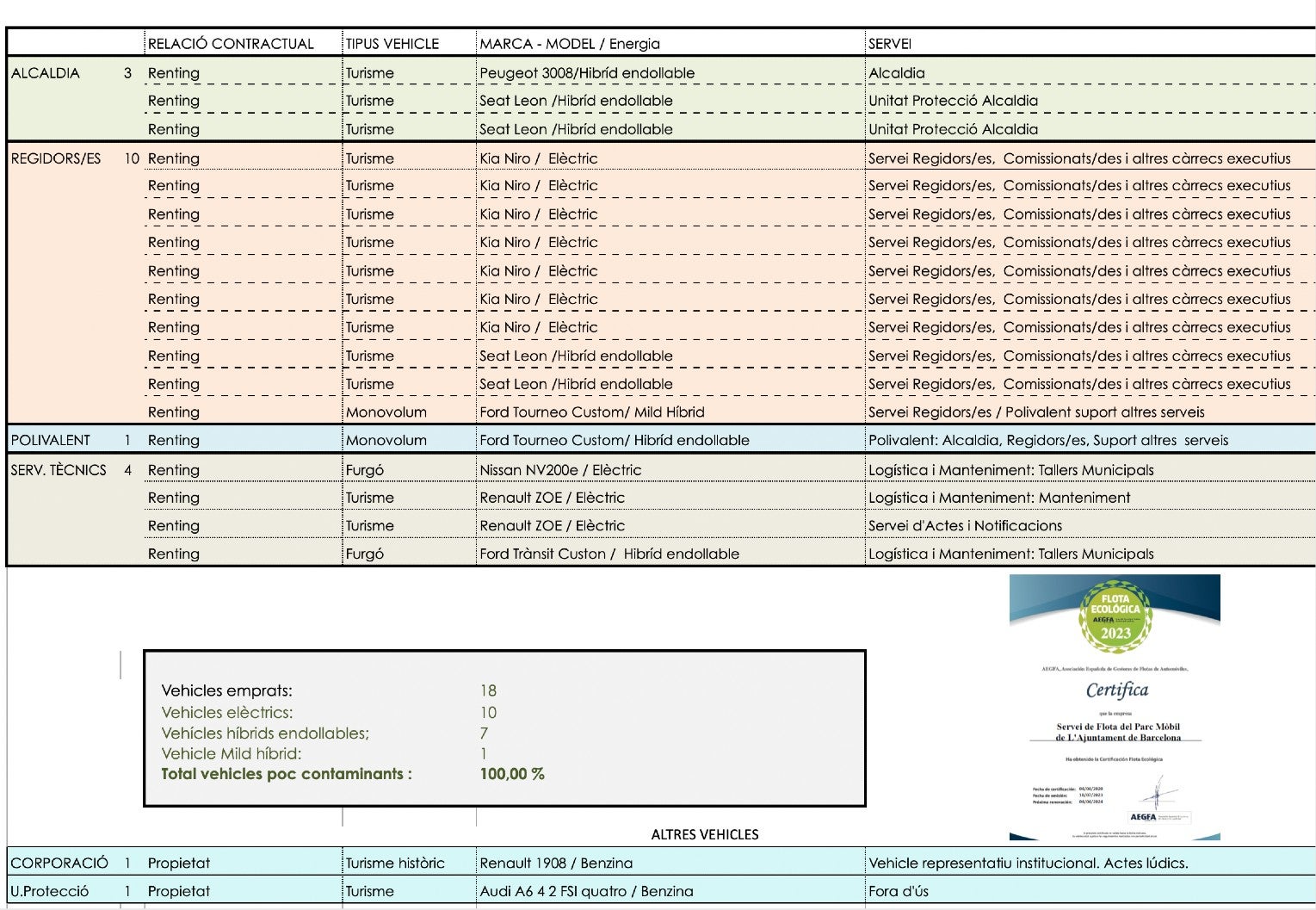Select the U.Protecció row label
1316x910 pixels.
pyautogui.click(x=49, y=891)
